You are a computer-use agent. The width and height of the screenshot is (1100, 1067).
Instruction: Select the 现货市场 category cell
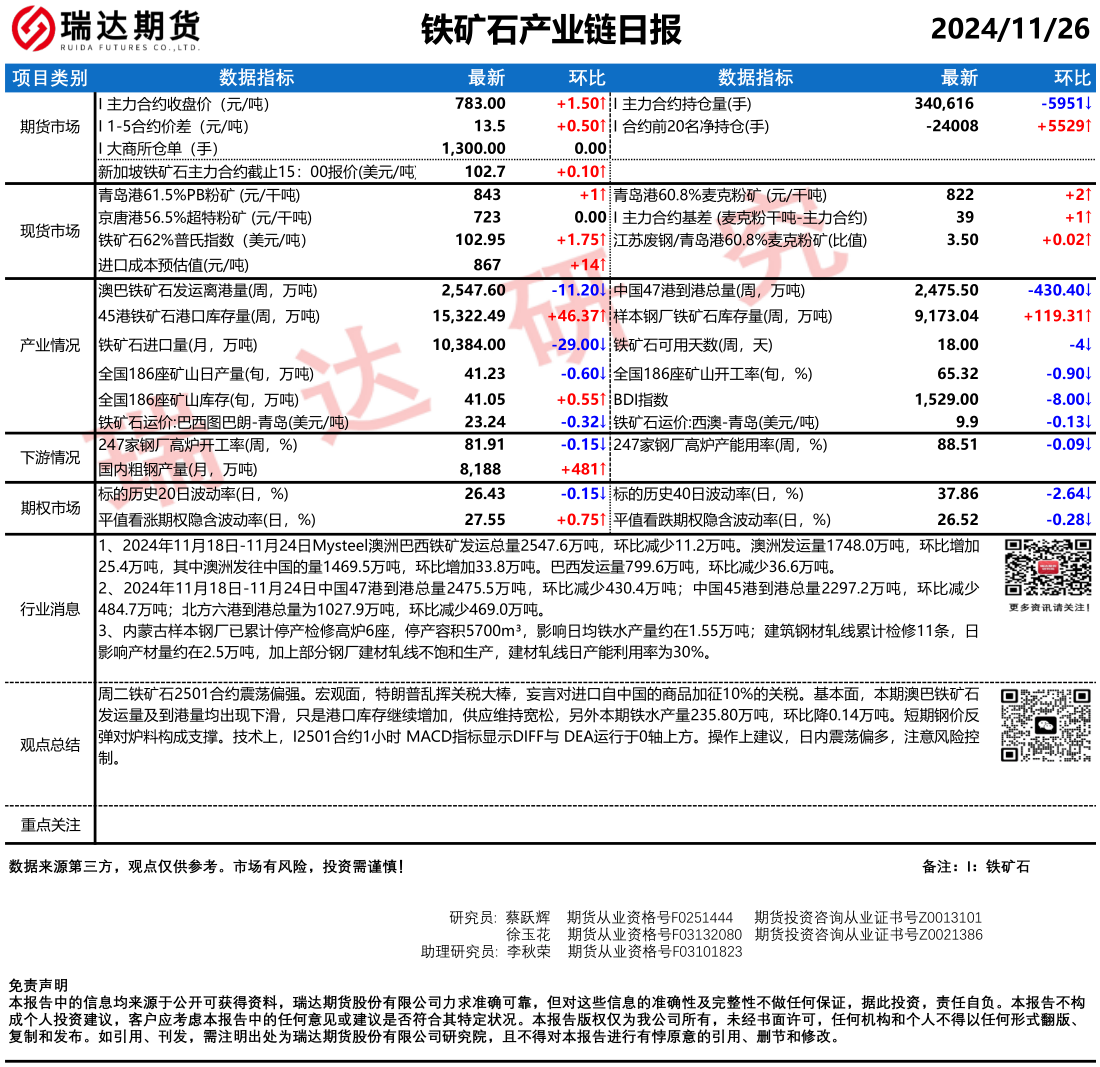click(x=50, y=231)
